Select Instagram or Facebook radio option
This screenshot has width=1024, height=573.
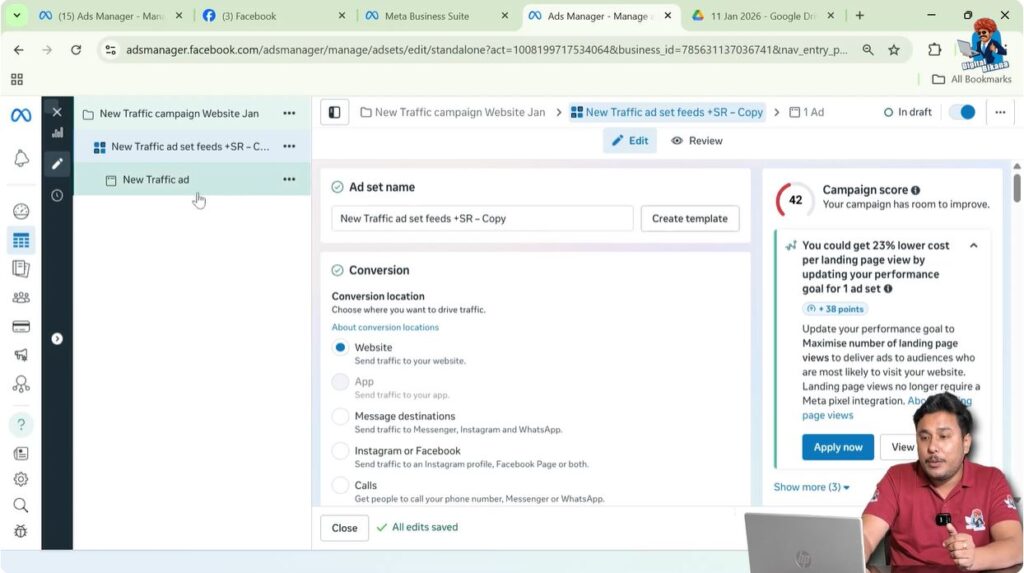pos(341,451)
